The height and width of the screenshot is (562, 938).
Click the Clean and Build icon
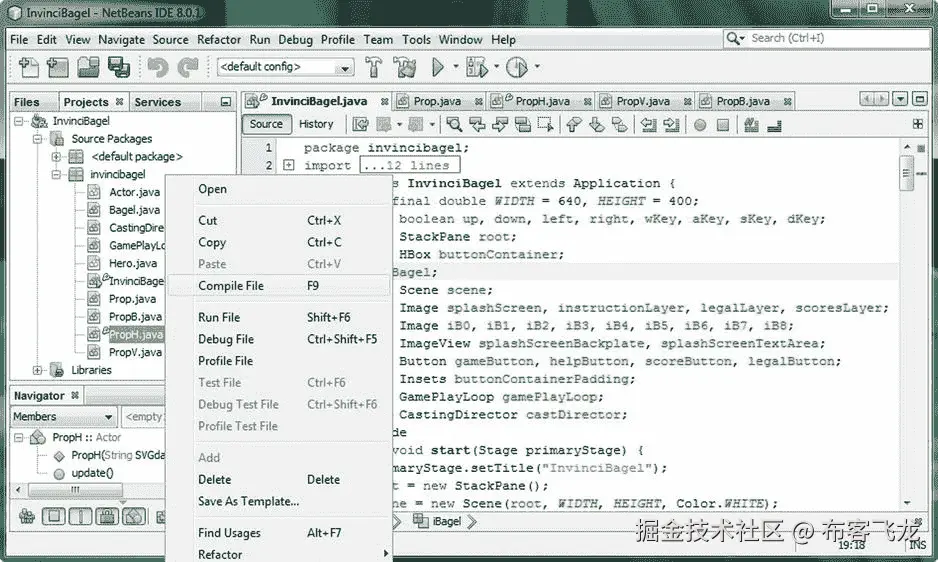coord(405,66)
